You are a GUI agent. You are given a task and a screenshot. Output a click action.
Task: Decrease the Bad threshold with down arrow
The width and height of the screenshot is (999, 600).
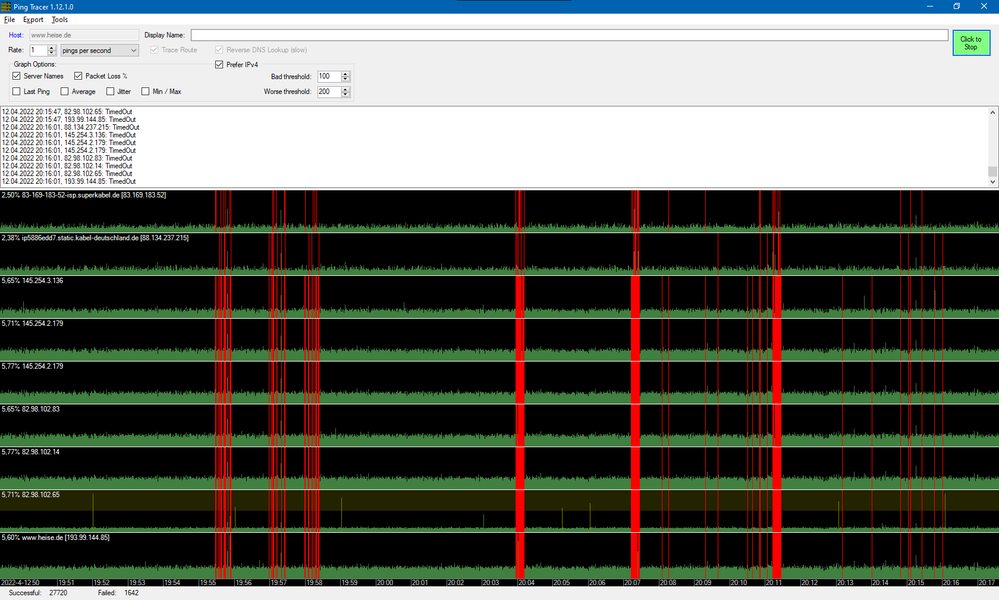click(x=345, y=79)
